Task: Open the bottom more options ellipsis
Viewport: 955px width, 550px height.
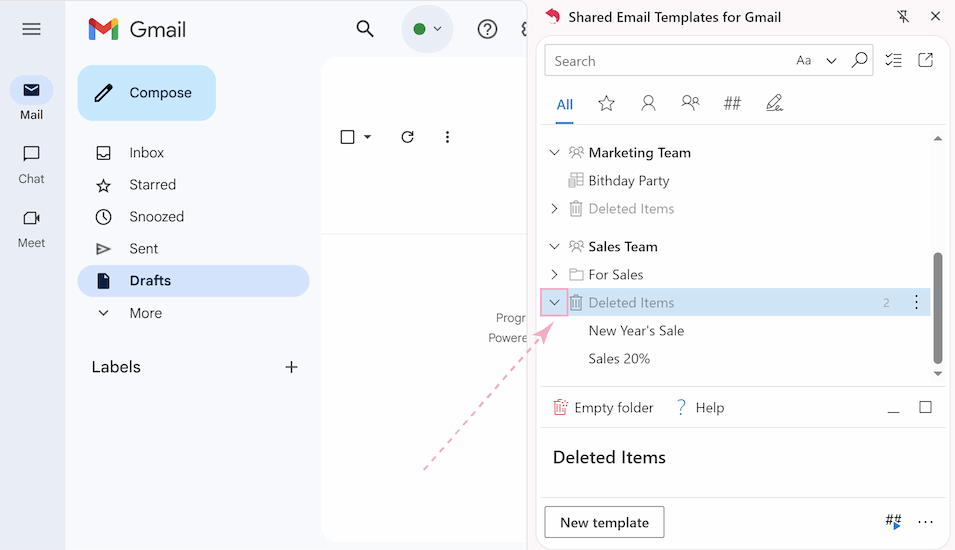Action: (925, 522)
